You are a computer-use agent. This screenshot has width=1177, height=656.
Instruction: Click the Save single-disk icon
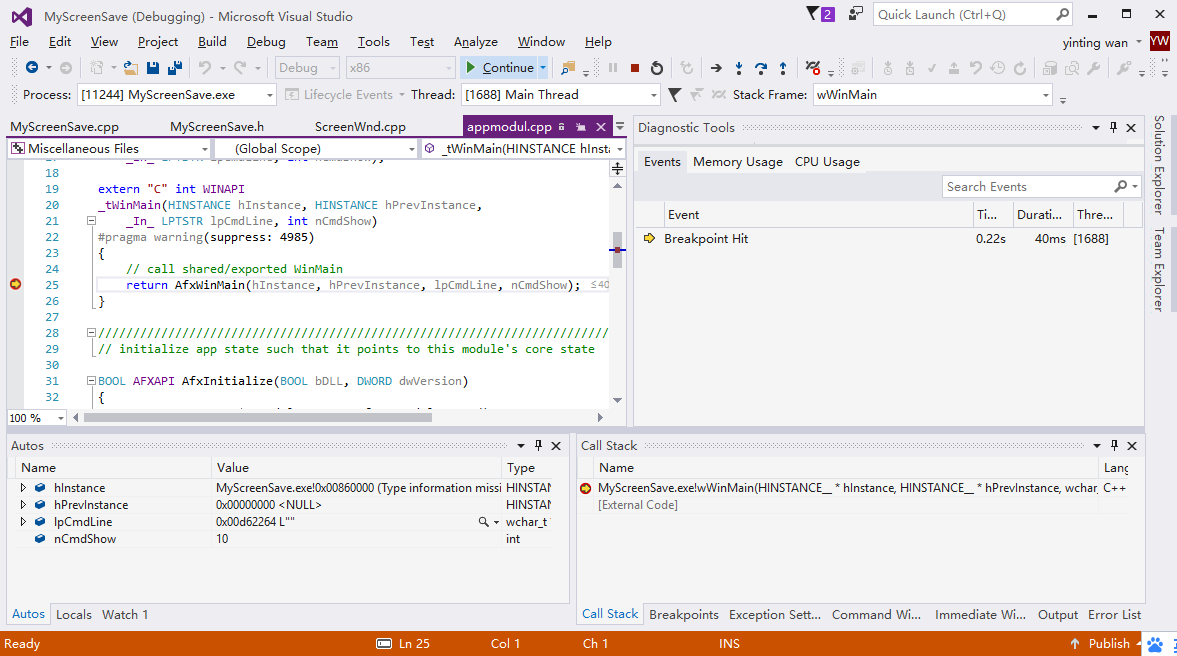click(152, 68)
